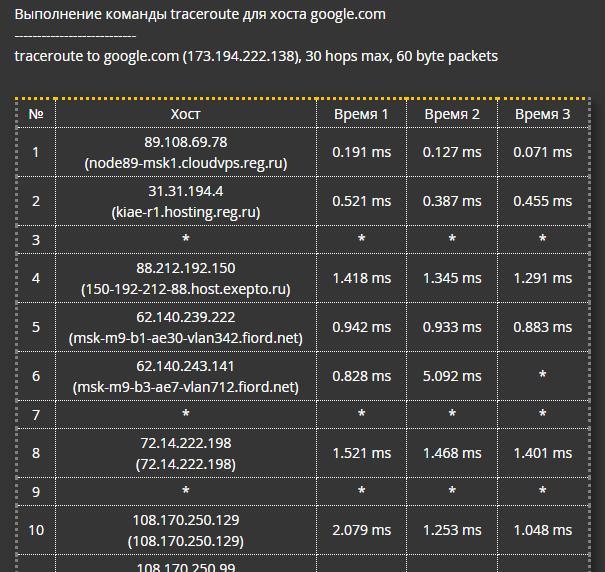Click the '№' column header

36,114
